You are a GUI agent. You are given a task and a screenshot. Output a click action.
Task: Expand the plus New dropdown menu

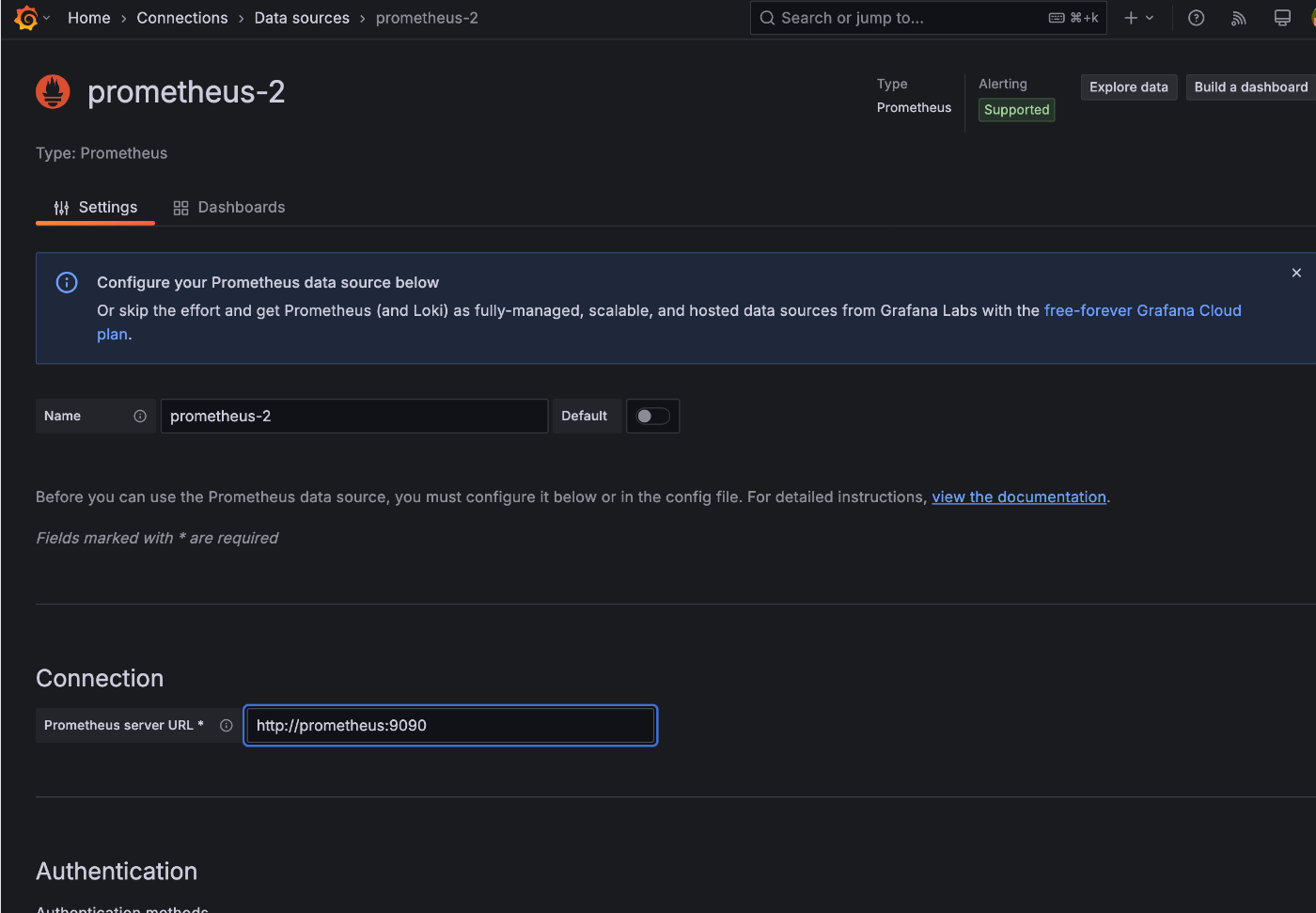tap(1138, 18)
